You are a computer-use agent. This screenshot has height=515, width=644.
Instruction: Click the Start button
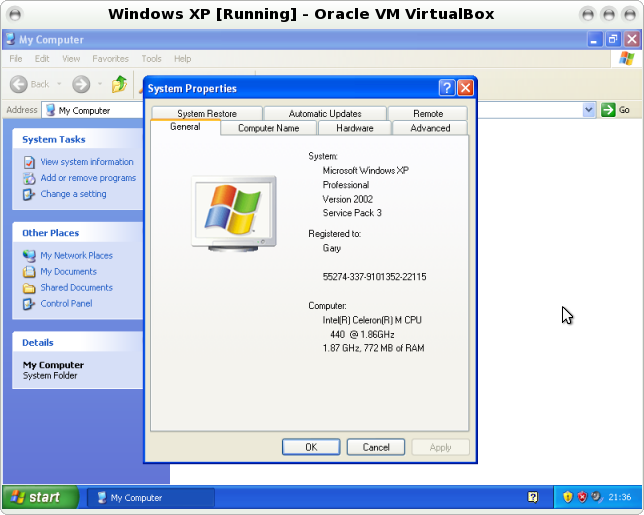click(40, 497)
